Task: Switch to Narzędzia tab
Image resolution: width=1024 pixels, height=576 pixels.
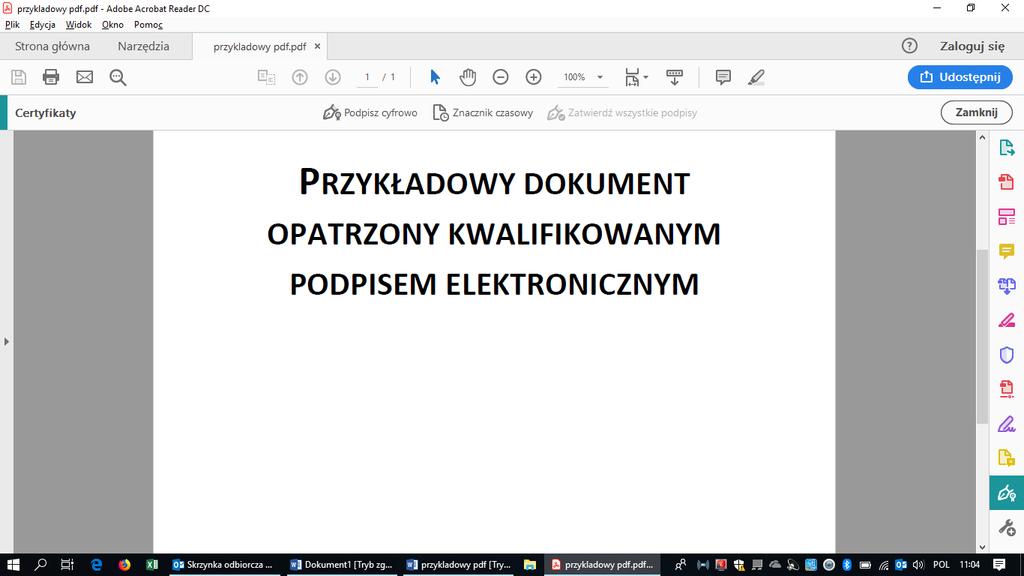Action: coord(143,46)
